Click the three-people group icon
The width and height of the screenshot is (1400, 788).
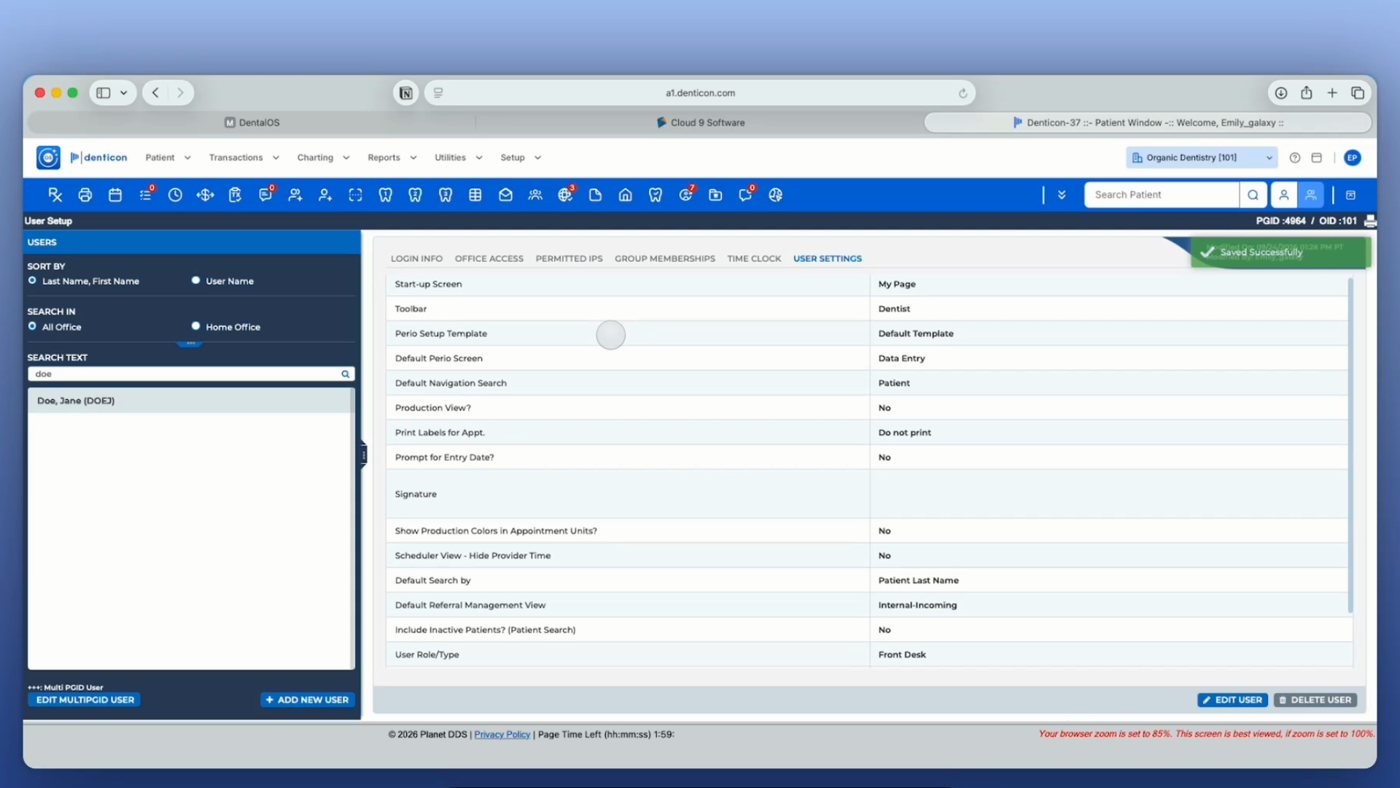[535, 195]
